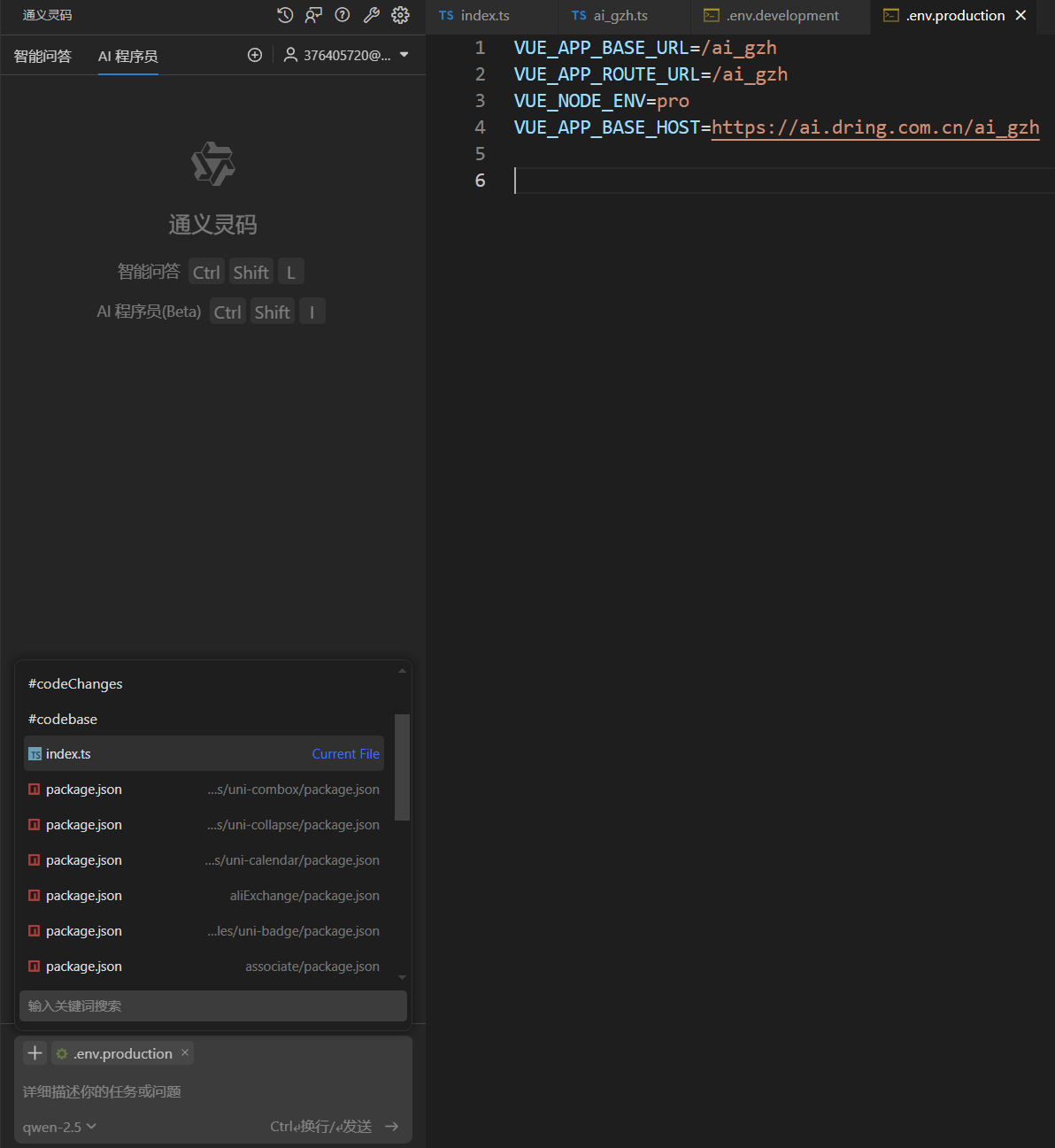The width and height of the screenshot is (1055, 1148).
Task: Open the https://ai.dring.com.cn/ai_gzh link
Action: [875, 127]
